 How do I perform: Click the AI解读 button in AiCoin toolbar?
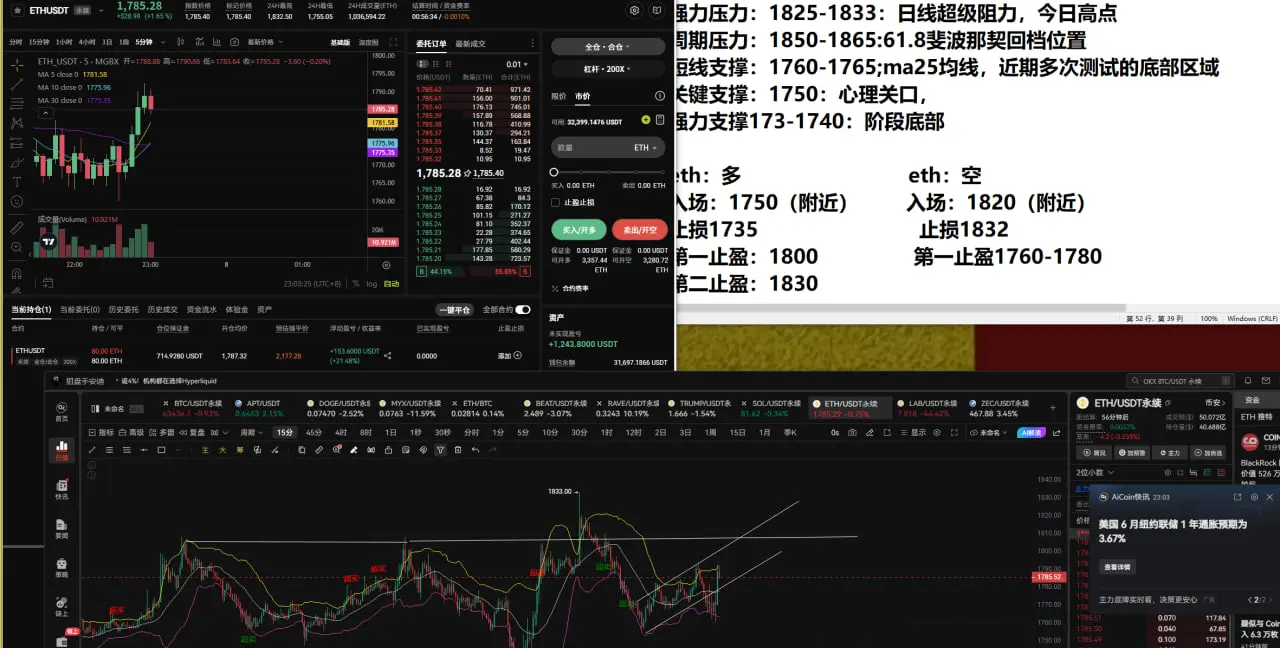pyautogui.click(x=1031, y=432)
